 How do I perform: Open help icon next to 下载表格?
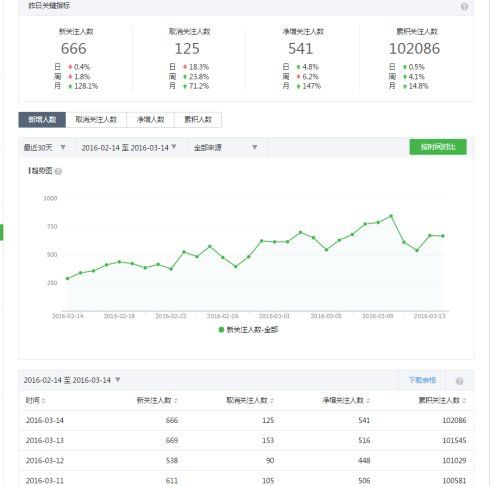459,381
